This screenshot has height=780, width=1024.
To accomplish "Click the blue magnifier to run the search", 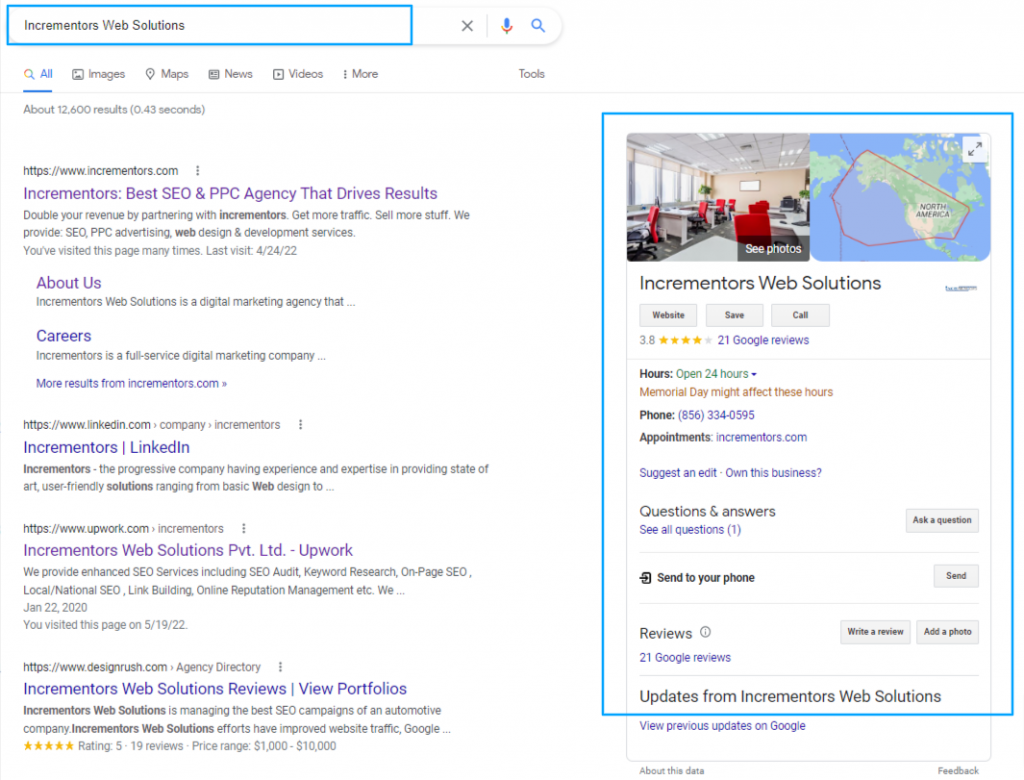I will (538, 24).
